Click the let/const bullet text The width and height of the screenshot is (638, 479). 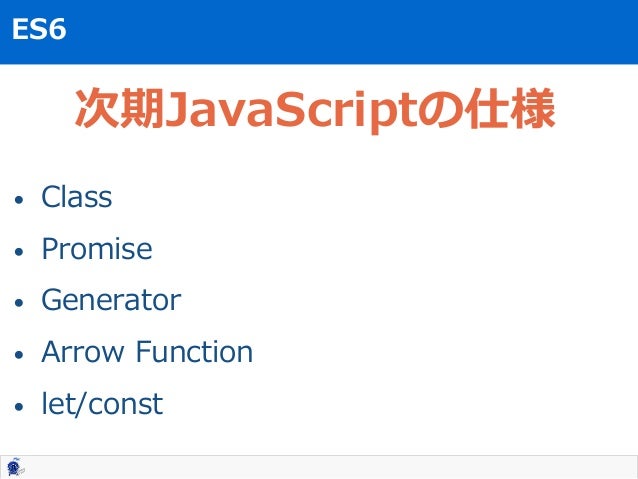point(102,404)
